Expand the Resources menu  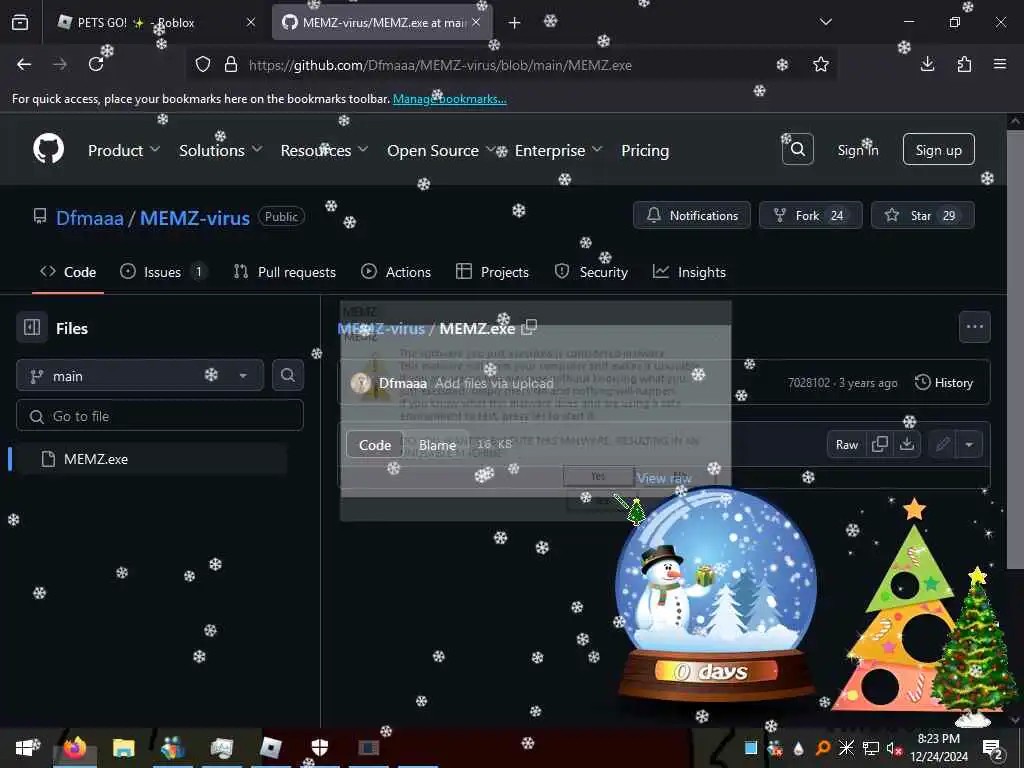point(325,150)
